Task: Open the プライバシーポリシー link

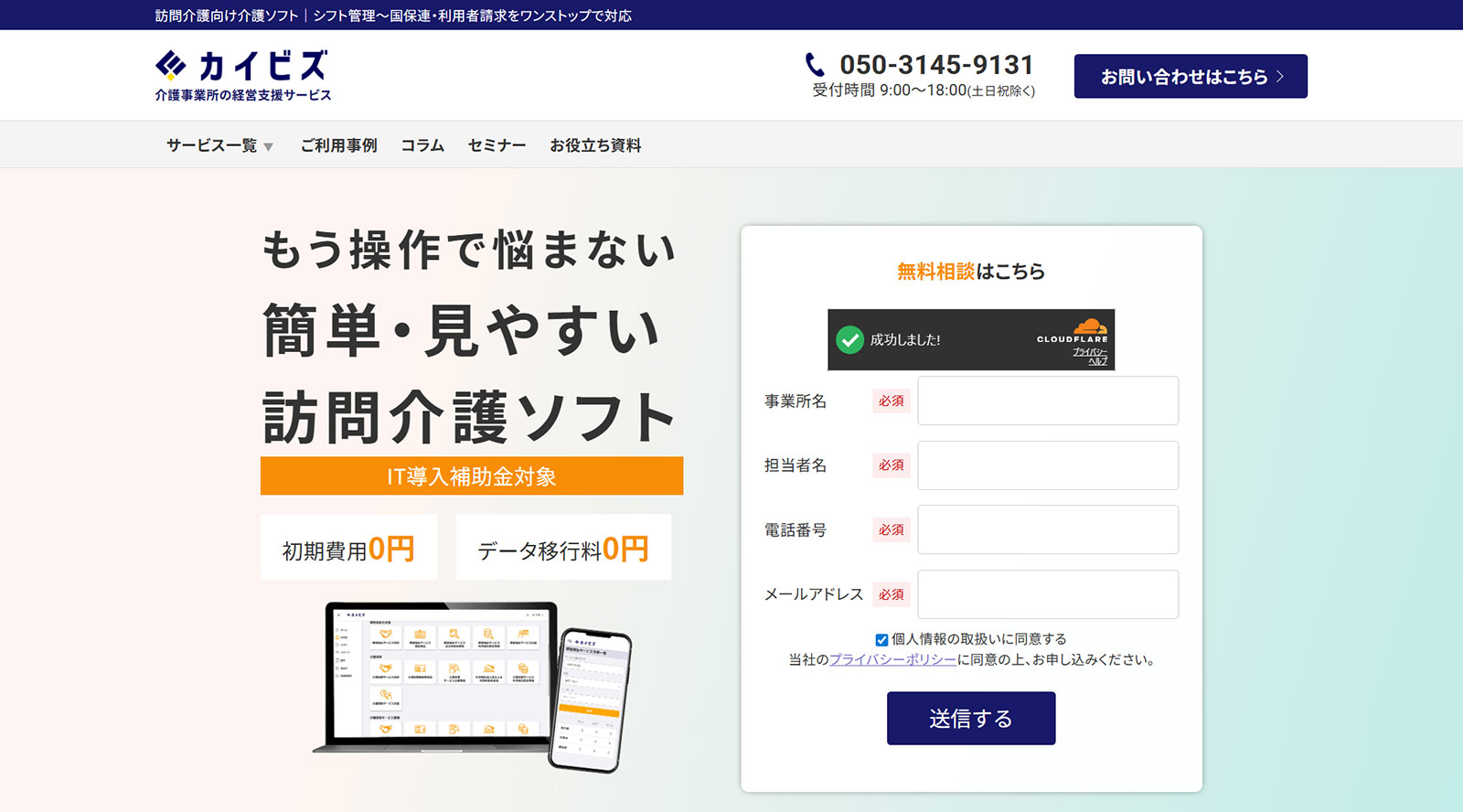Action: [x=892, y=659]
